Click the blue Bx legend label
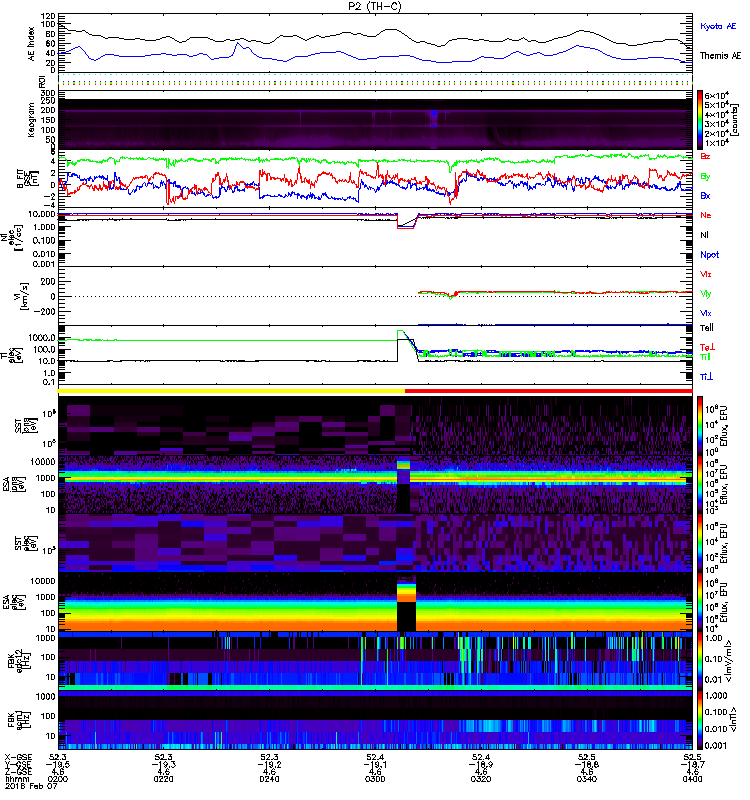The image size is (750, 800). click(x=705, y=196)
